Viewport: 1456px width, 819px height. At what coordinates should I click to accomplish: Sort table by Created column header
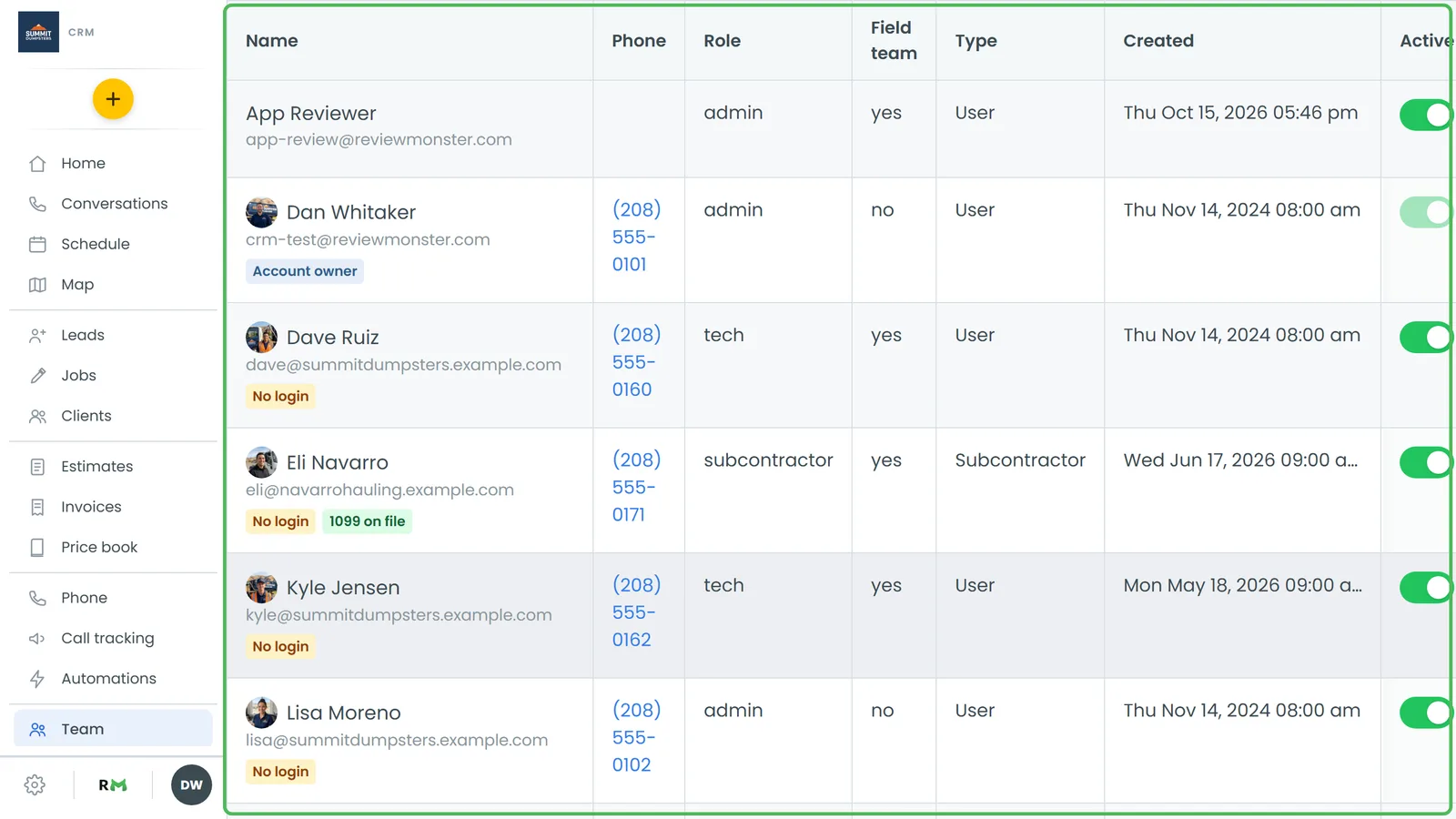pyautogui.click(x=1158, y=41)
